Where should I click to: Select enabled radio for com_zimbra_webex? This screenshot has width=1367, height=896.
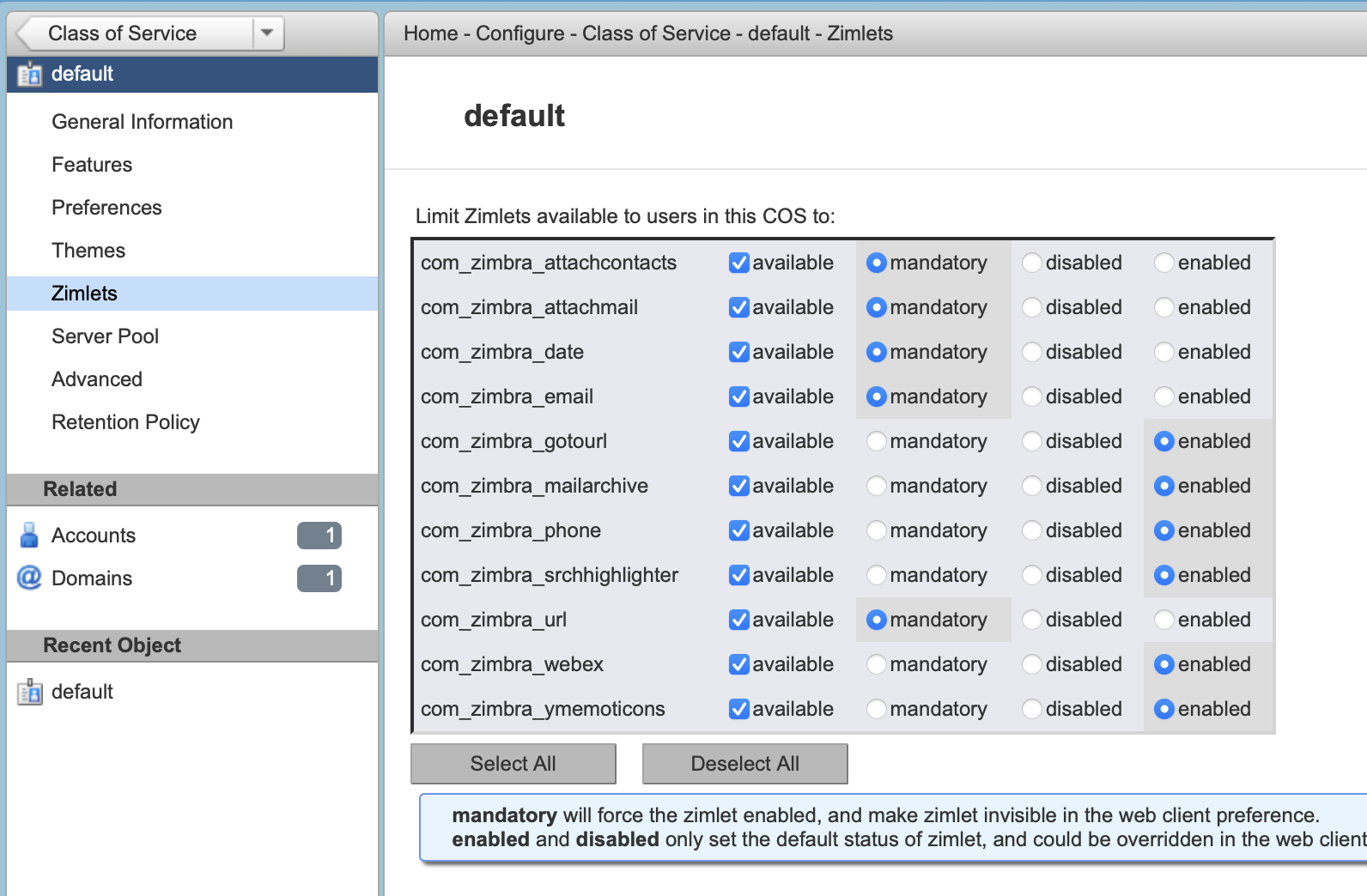(1164, 664)
